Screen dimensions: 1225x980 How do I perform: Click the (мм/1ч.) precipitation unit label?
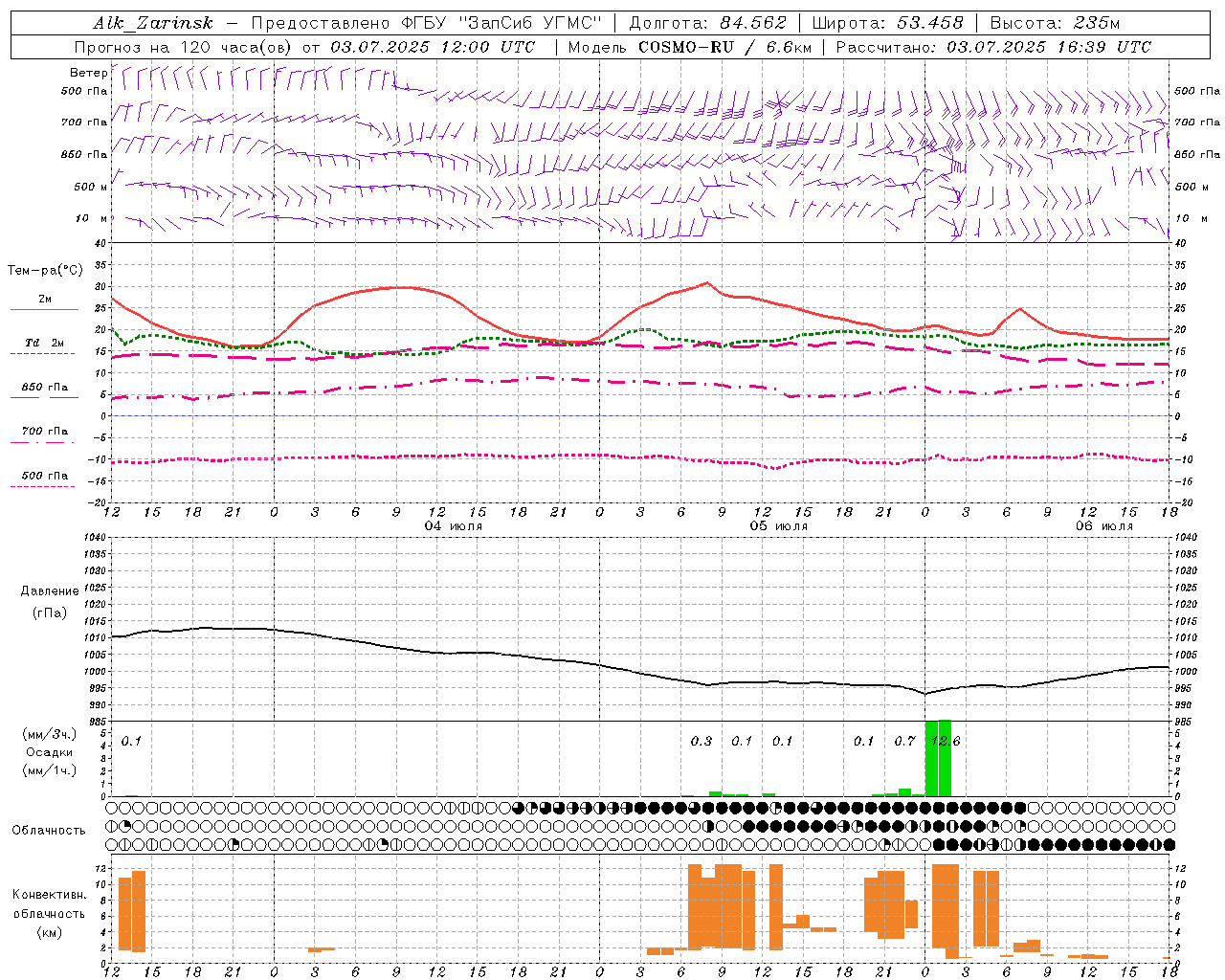tap(49, 770)
